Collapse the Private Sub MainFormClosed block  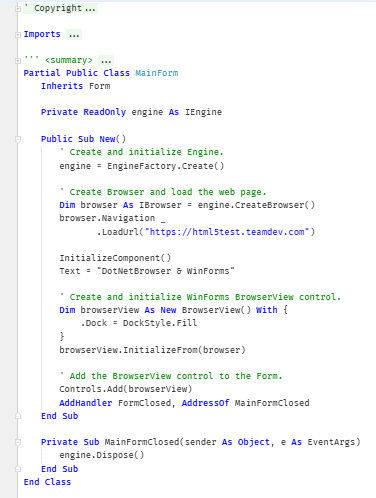18,442
